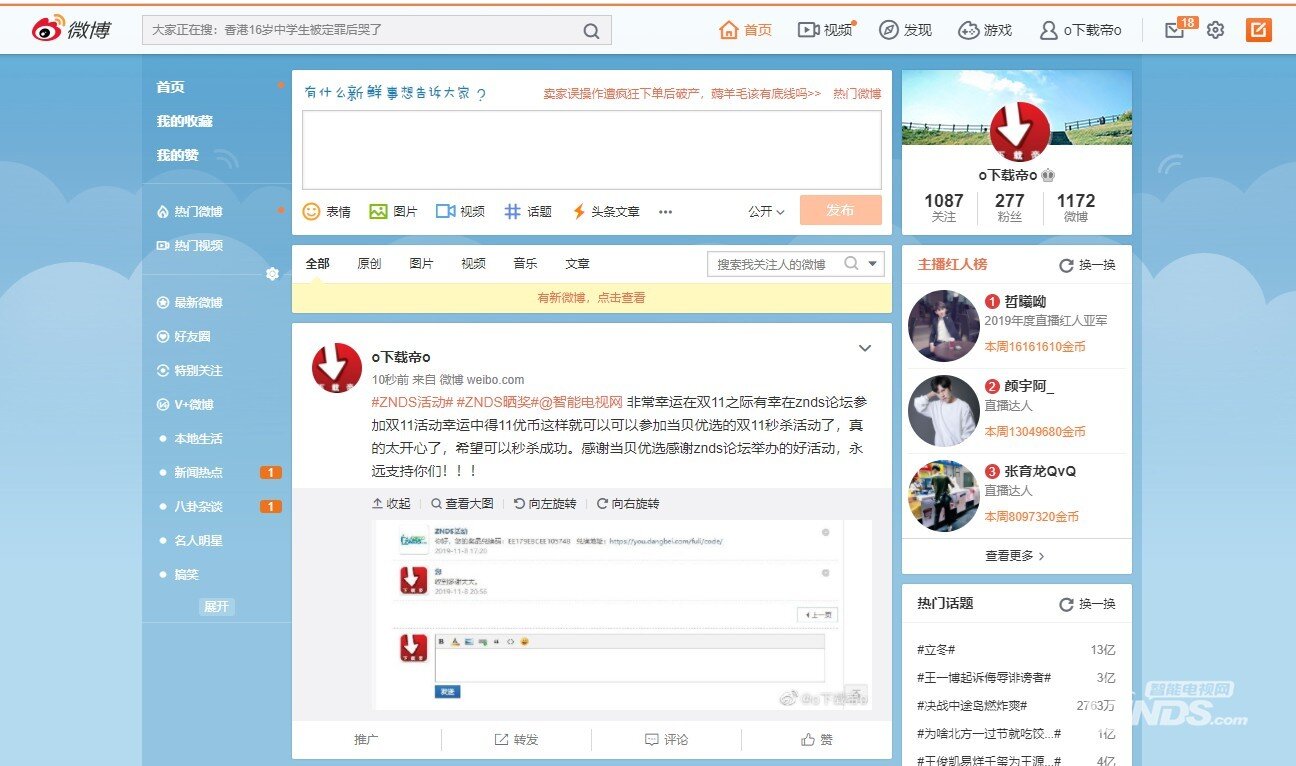Click the sidebar group settings gear icon
Screen dimensions: 1296x766
(272, 274)
